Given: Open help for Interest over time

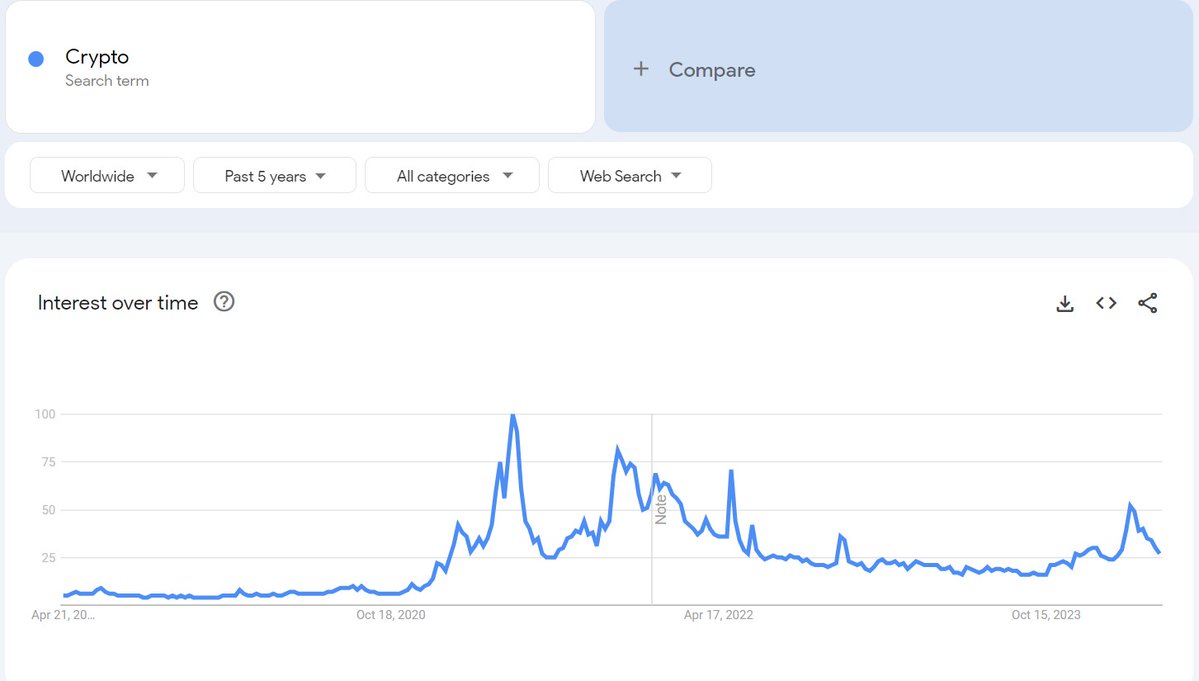Looking at the screenshot, I should [224, 302].
